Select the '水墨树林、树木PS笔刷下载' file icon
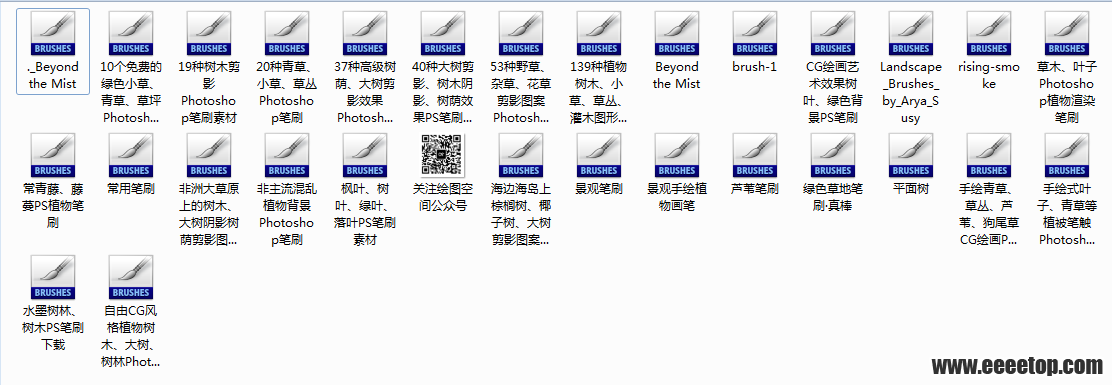This screenshot has height=385, width=1112. 53,278
